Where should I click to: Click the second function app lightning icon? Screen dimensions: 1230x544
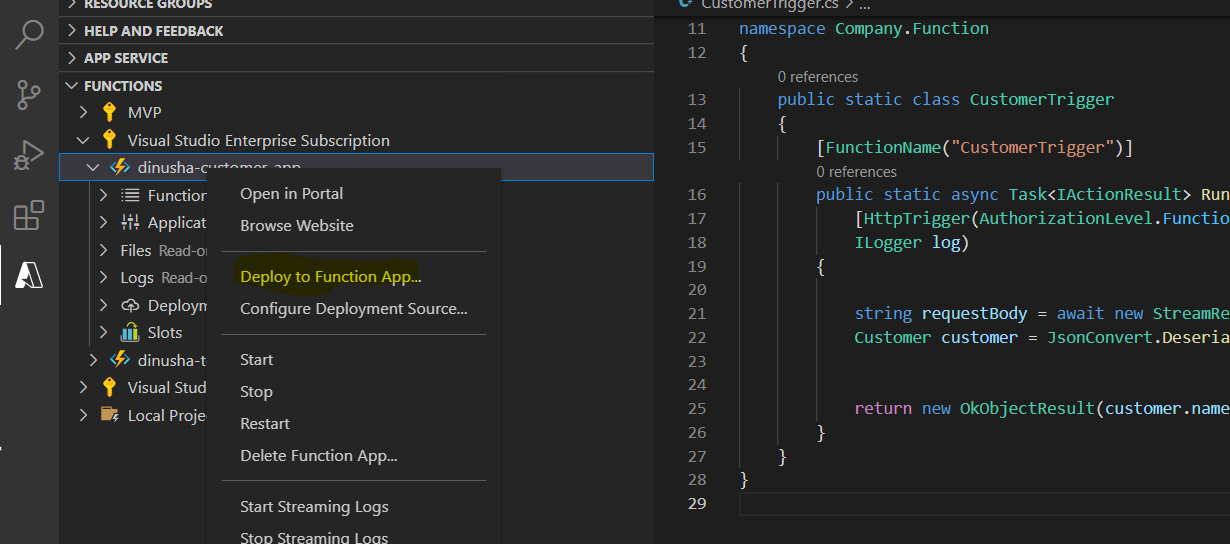tap(120, 359)
